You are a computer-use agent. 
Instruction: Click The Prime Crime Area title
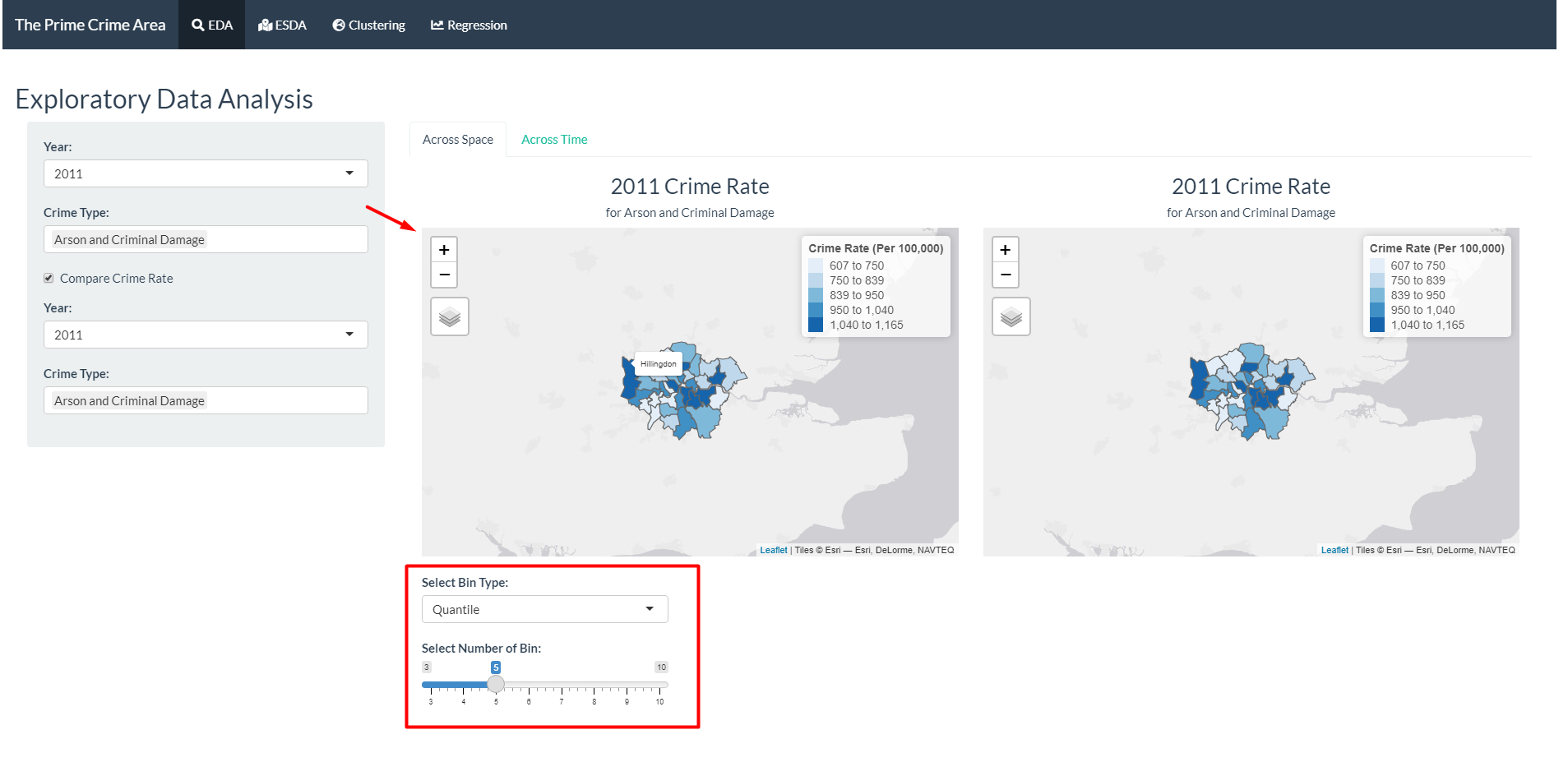(x=90, y=25)
